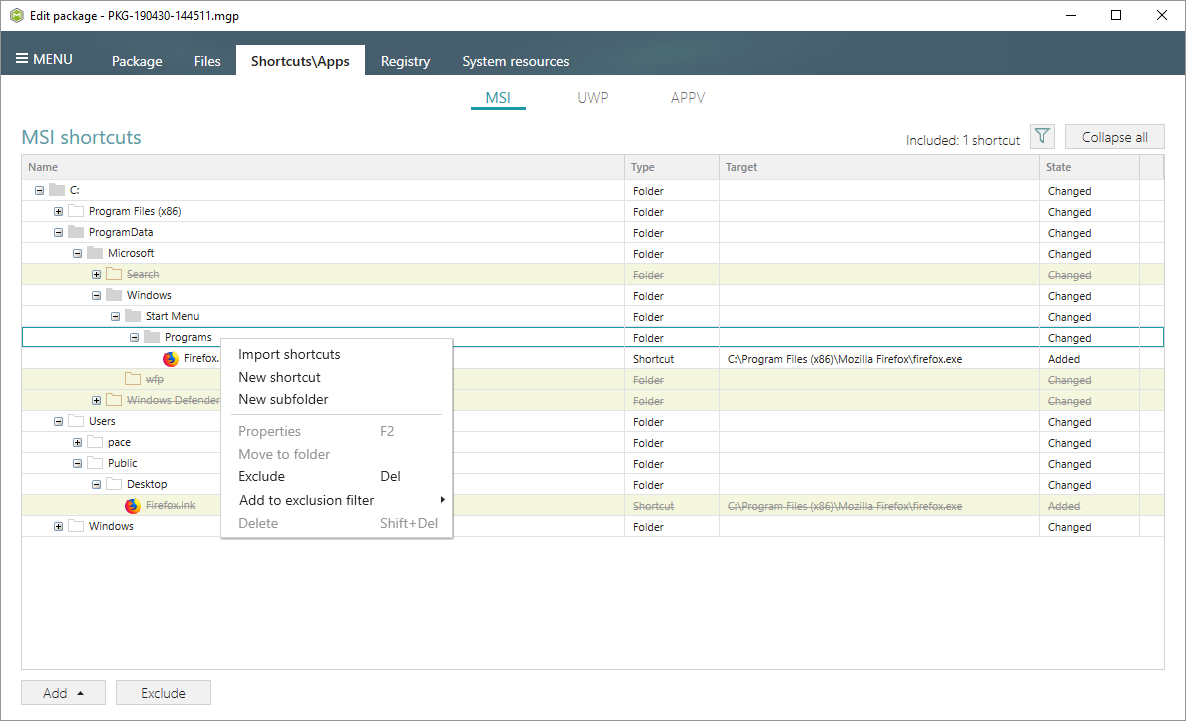Open the Add dropdown button
The image size is (1186, 721).
pyautogui.click(x=64, y=692)
